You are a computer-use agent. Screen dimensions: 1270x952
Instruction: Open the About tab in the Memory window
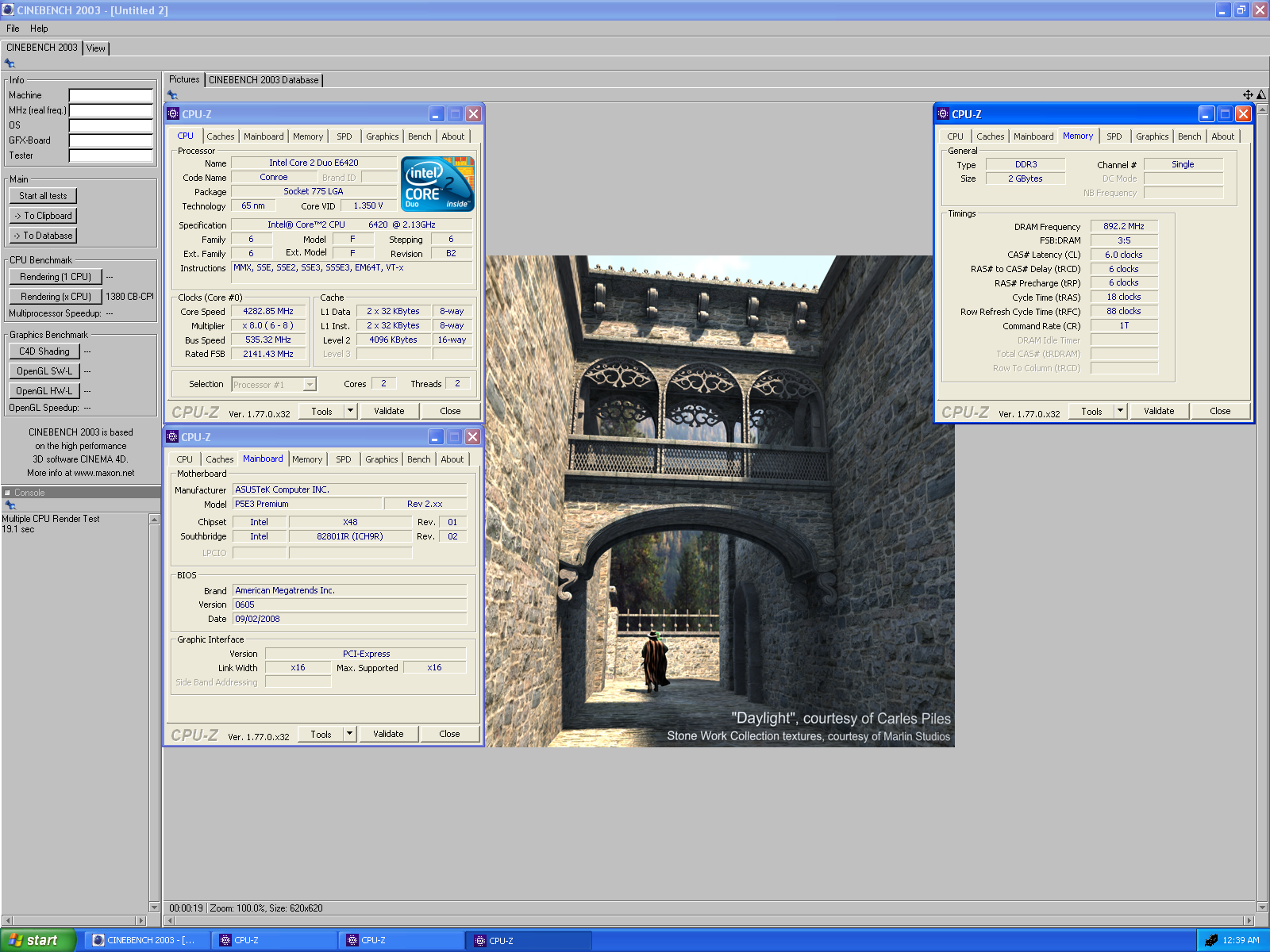click(1223, 136)
